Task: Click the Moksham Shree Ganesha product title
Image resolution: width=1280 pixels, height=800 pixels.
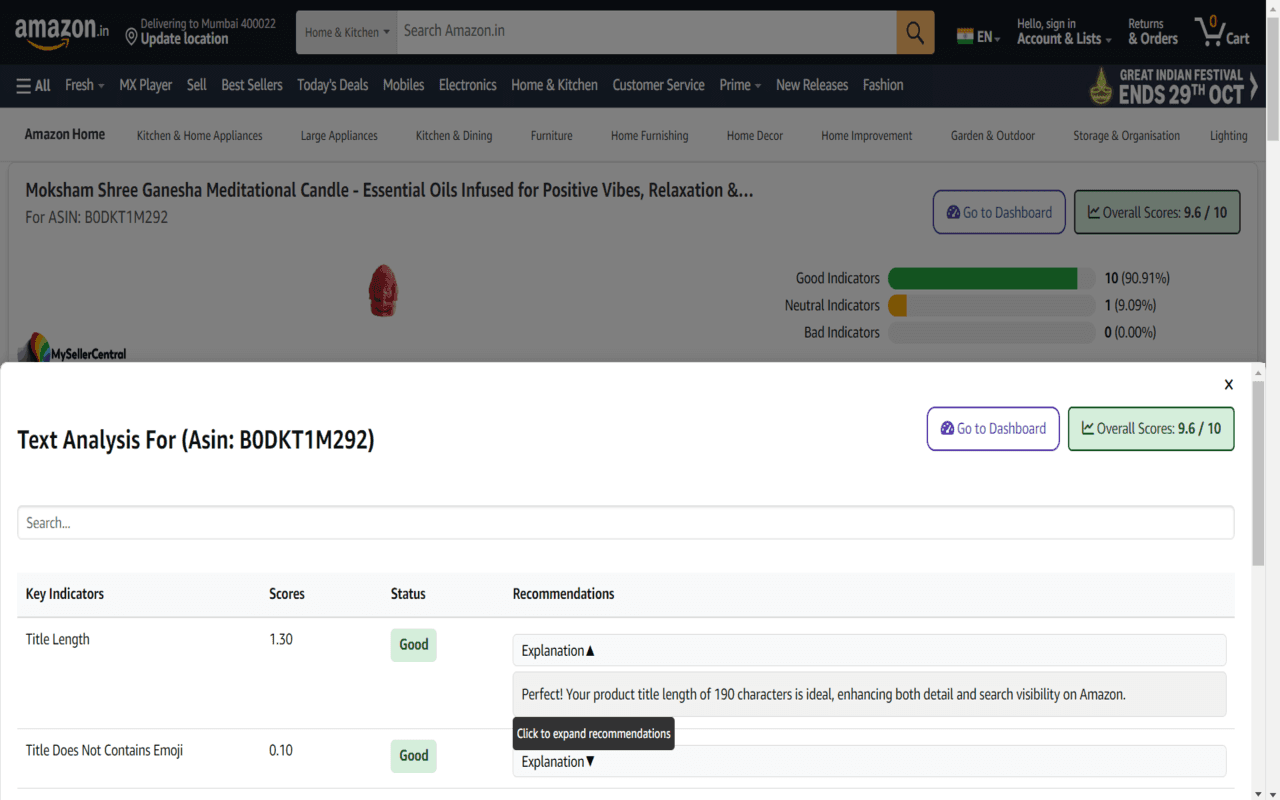Action: click(x=389, y=190)
